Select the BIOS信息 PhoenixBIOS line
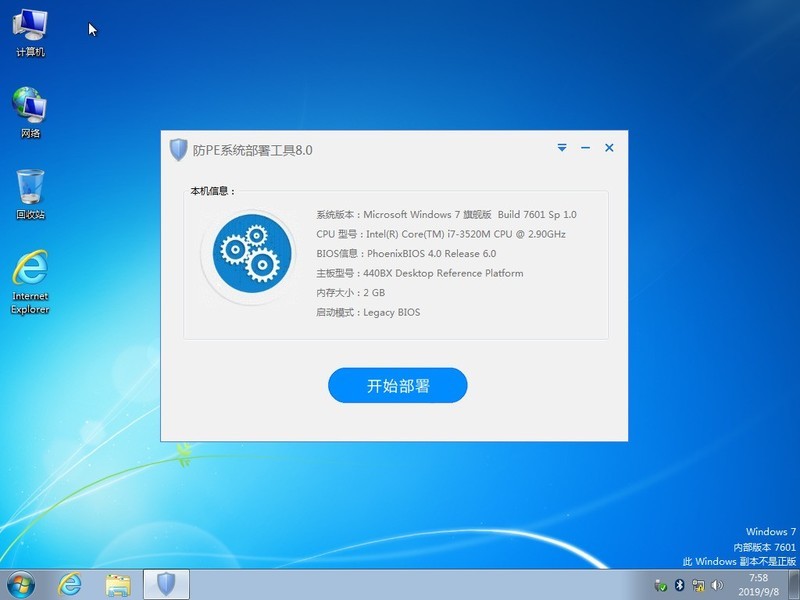The width and height of the screenshot is (800, 600). point(406,254)
